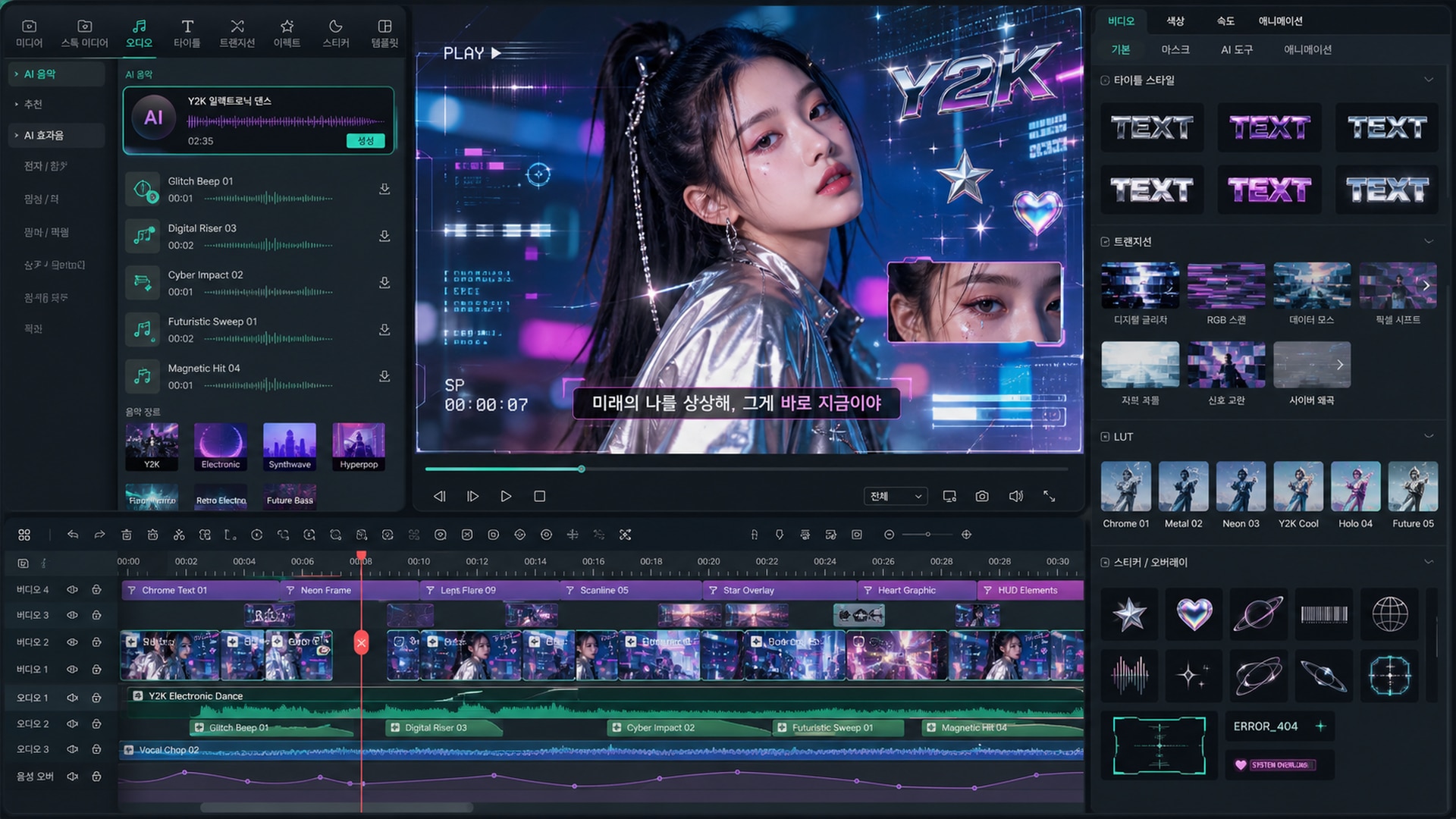This screenshot has width=1456, height=819.
Task: Select the holographic heart sticker in the grid
Action: 1194,613
